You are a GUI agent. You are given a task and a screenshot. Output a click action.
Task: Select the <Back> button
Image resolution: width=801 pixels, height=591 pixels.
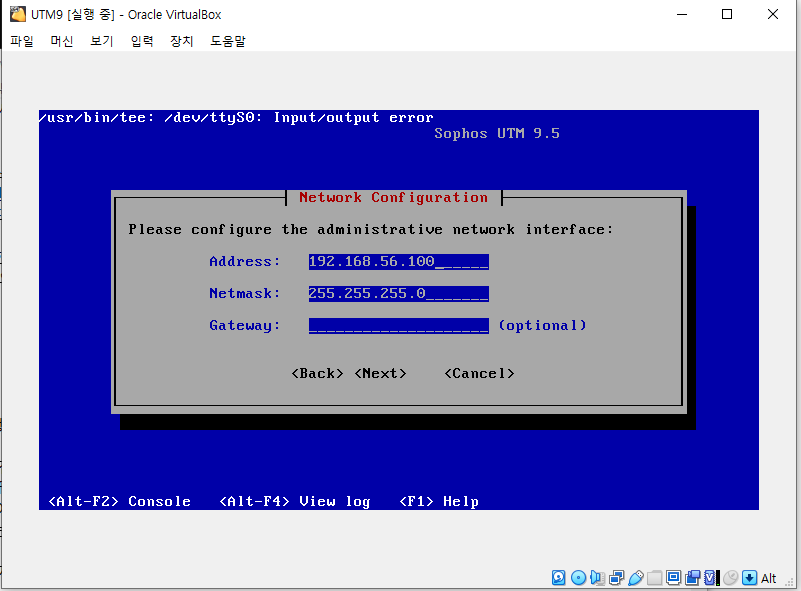(x=317, y=373)
